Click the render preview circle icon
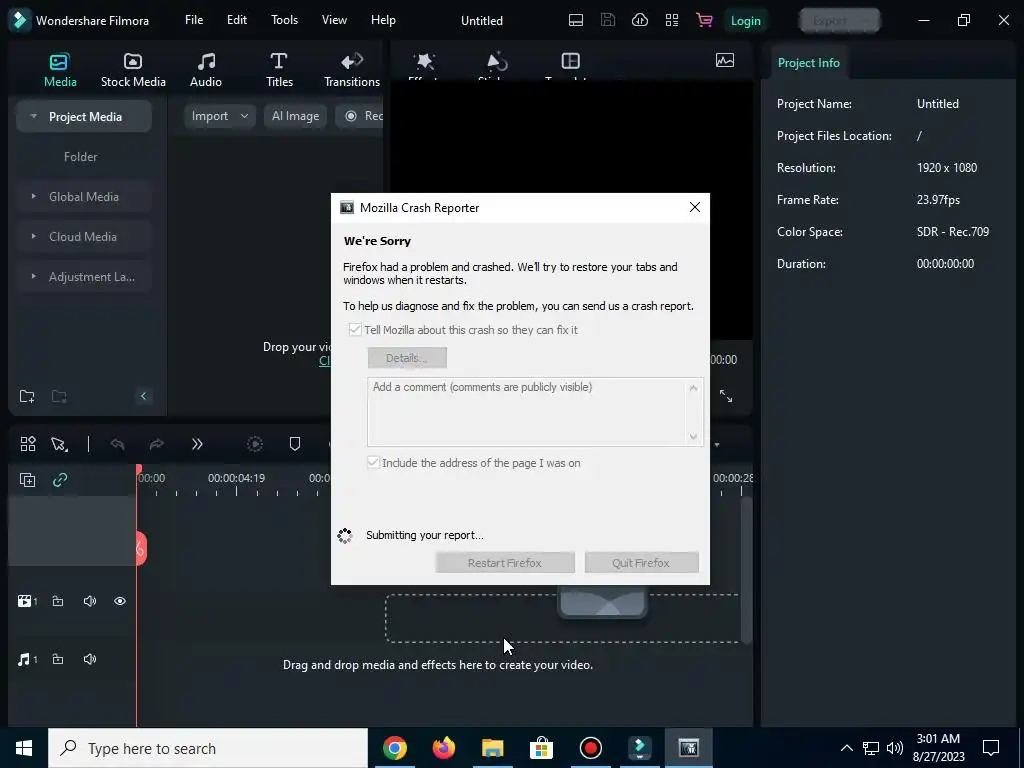 click(x=255, y=444)
